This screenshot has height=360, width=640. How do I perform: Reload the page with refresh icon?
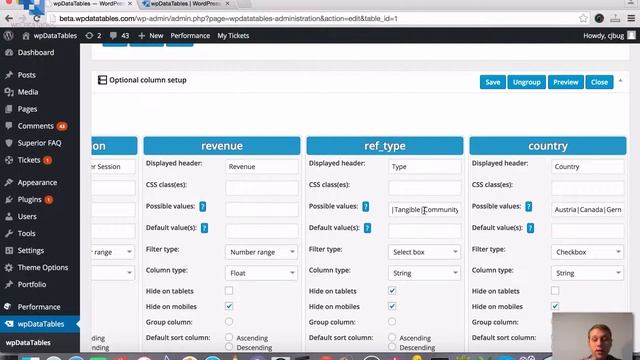tap(36, 18)
